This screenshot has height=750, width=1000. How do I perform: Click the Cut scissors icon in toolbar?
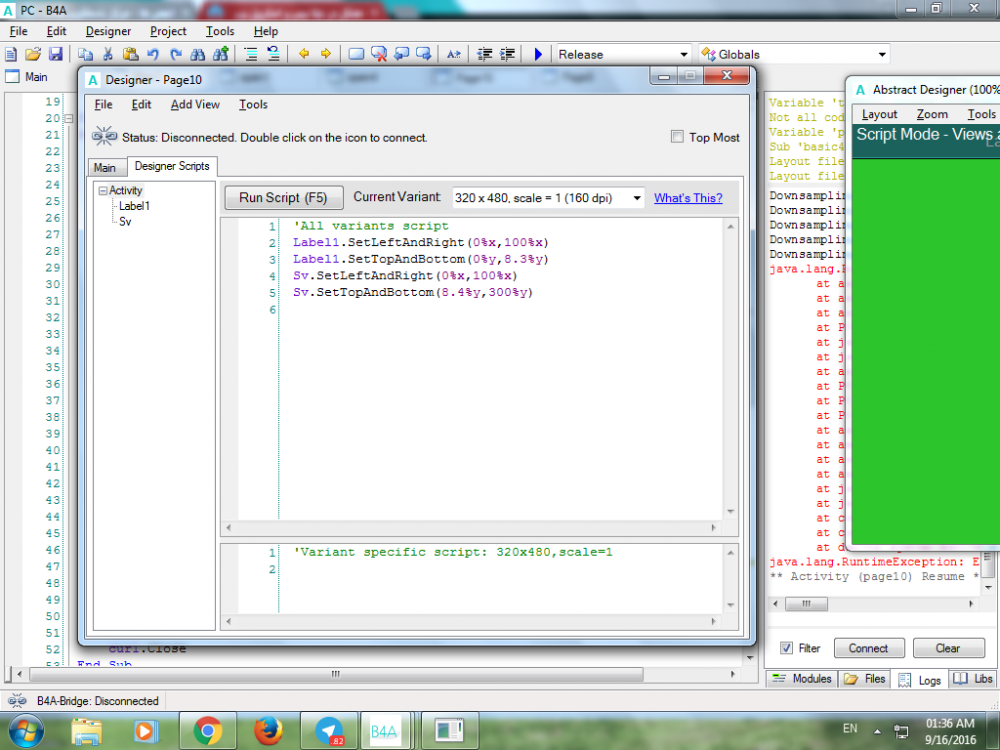tap(108, 54)
